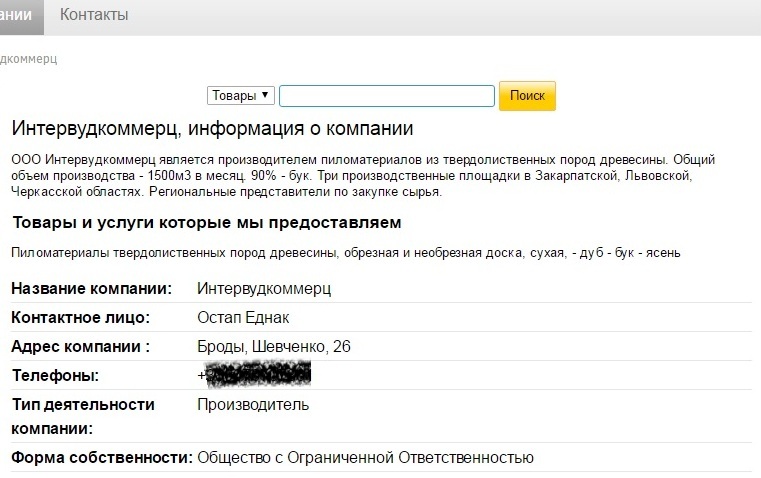761x478 pixels.
Task: Click the company name value Интервудкоммерц in the table
Action: 264,289
